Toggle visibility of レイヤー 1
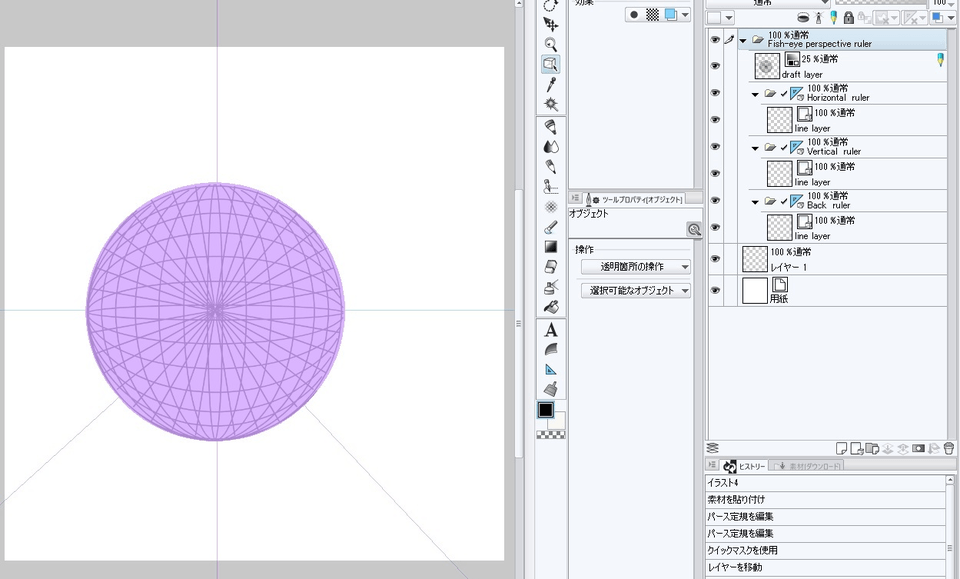The width and height of the screenshot is (960, 579). [715, 259]
